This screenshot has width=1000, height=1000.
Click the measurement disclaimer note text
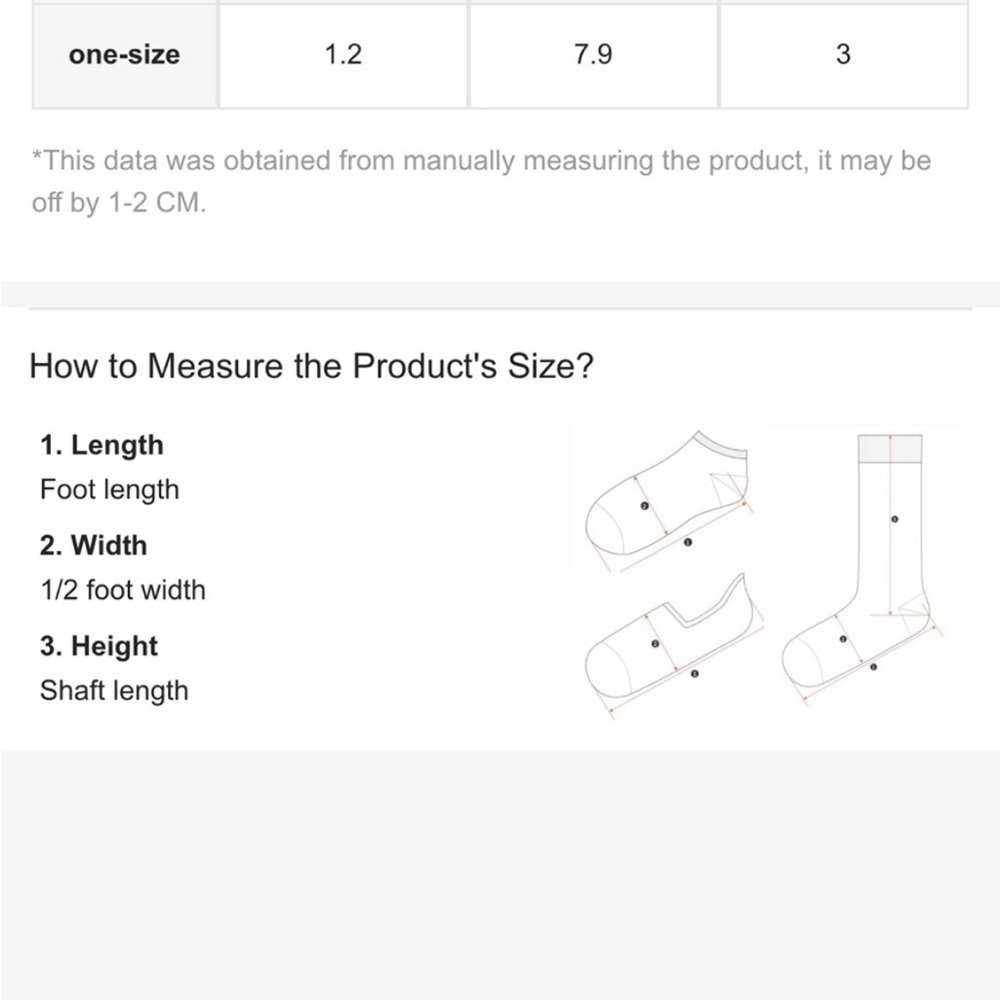click(x=482, y=181)
